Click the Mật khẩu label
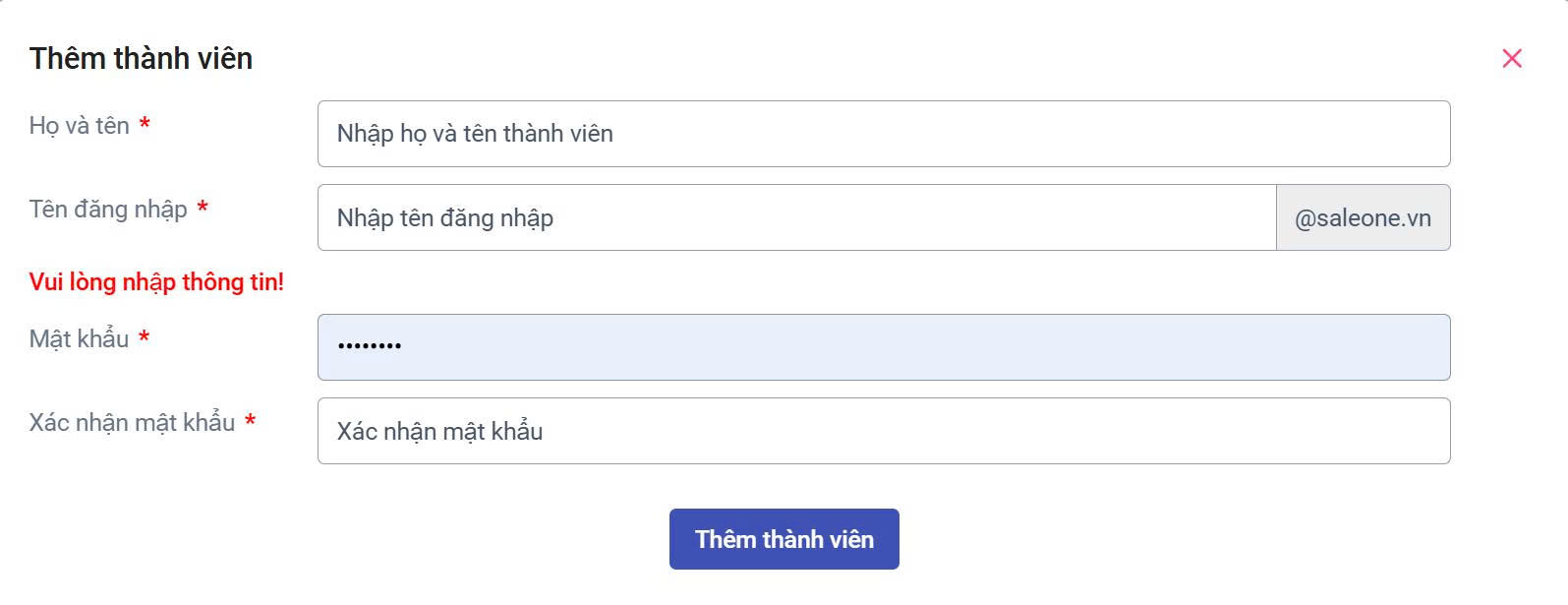Viewport: 1568px width, 605px height. click(x=80, y=339)
